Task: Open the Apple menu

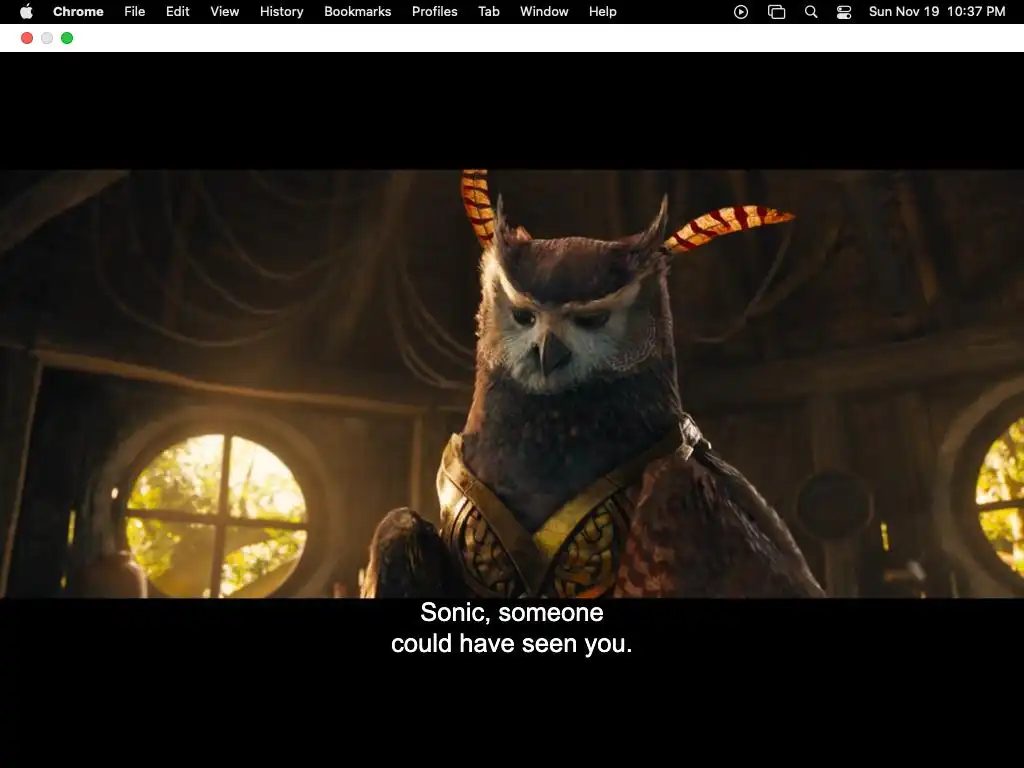Action: 26,12
